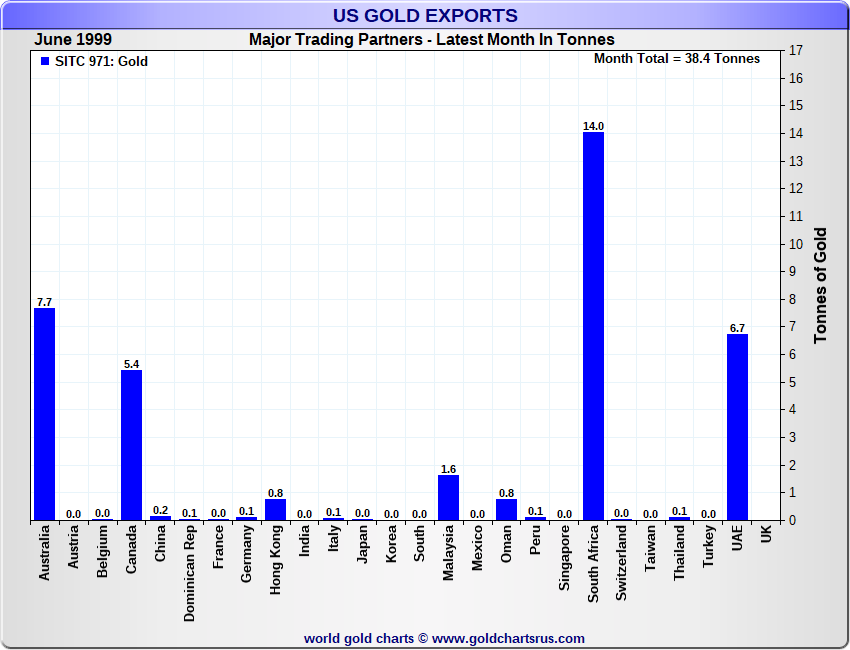Select the UAE bar
This screenshot has height=650, width=850.
[737, 427]
